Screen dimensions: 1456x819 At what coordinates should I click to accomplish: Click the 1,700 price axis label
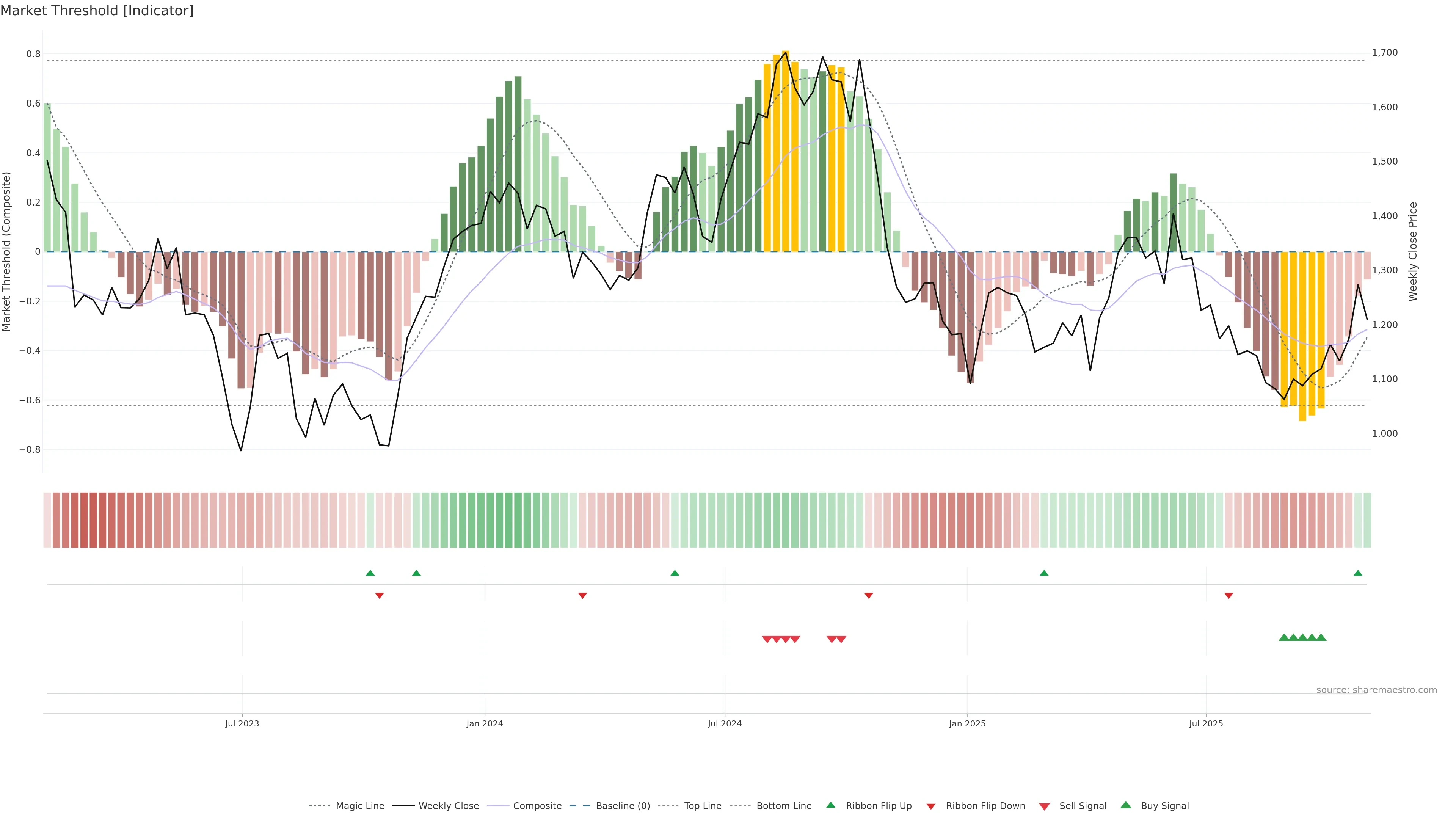coord(1385,53)
